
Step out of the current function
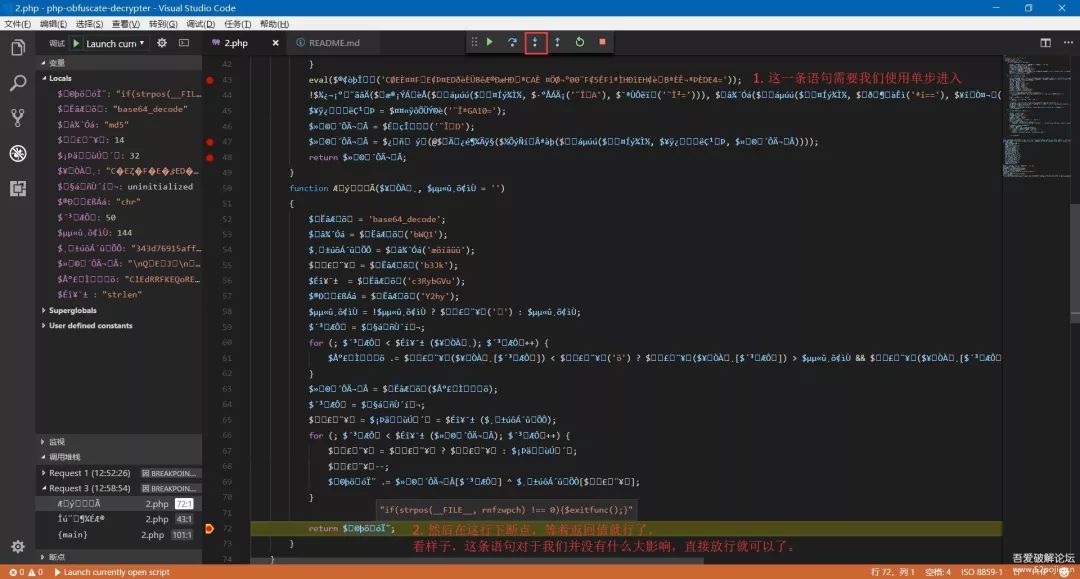click(558, 42)
